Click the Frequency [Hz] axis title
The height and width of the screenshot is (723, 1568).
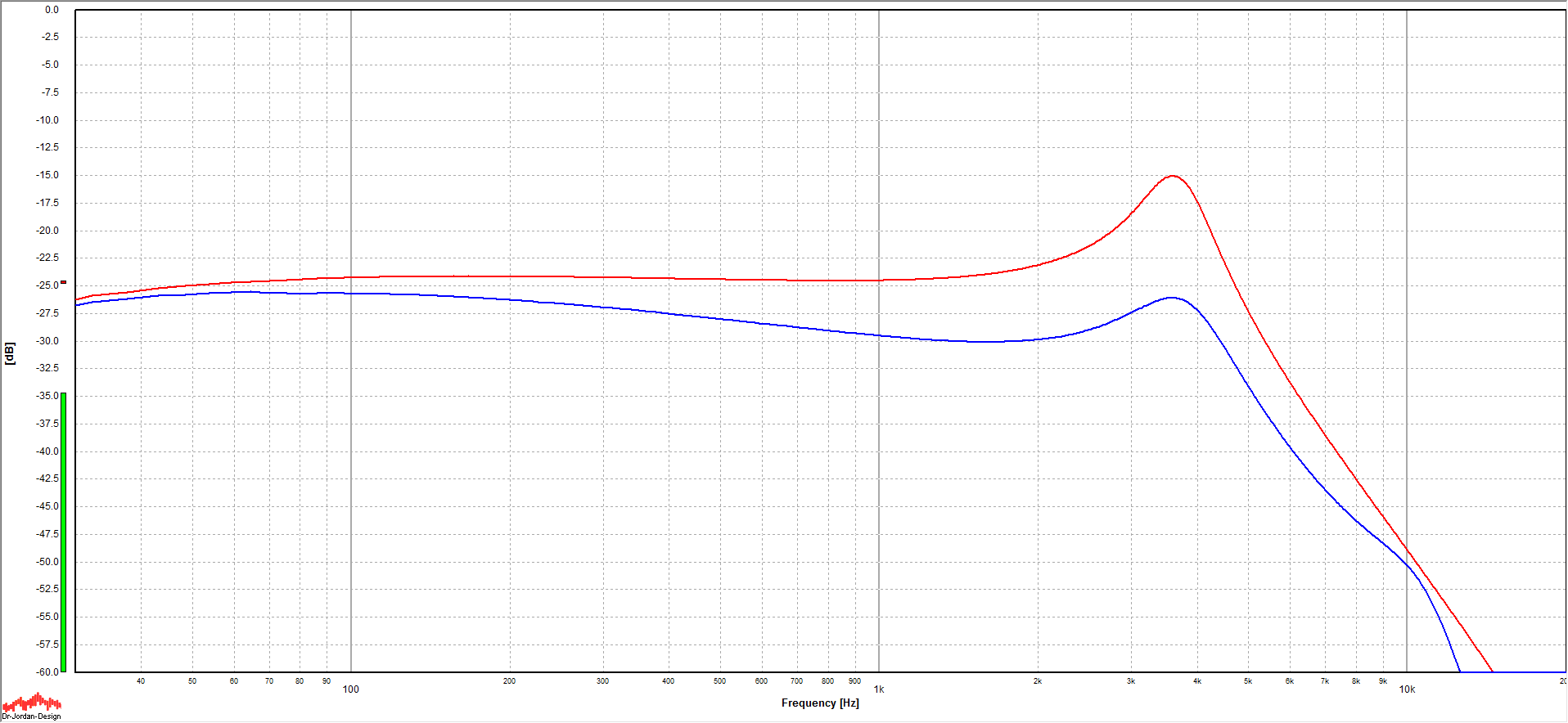[x=820, y=703]
